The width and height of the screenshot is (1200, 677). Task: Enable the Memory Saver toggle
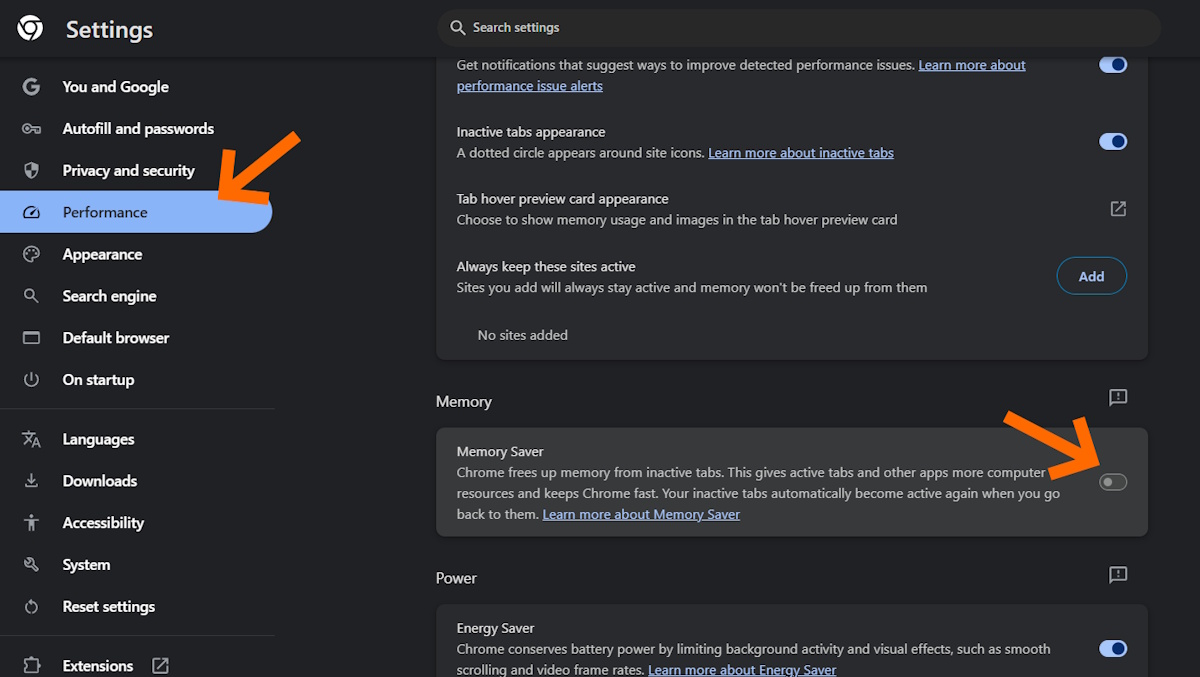(x=1112, y=483)
